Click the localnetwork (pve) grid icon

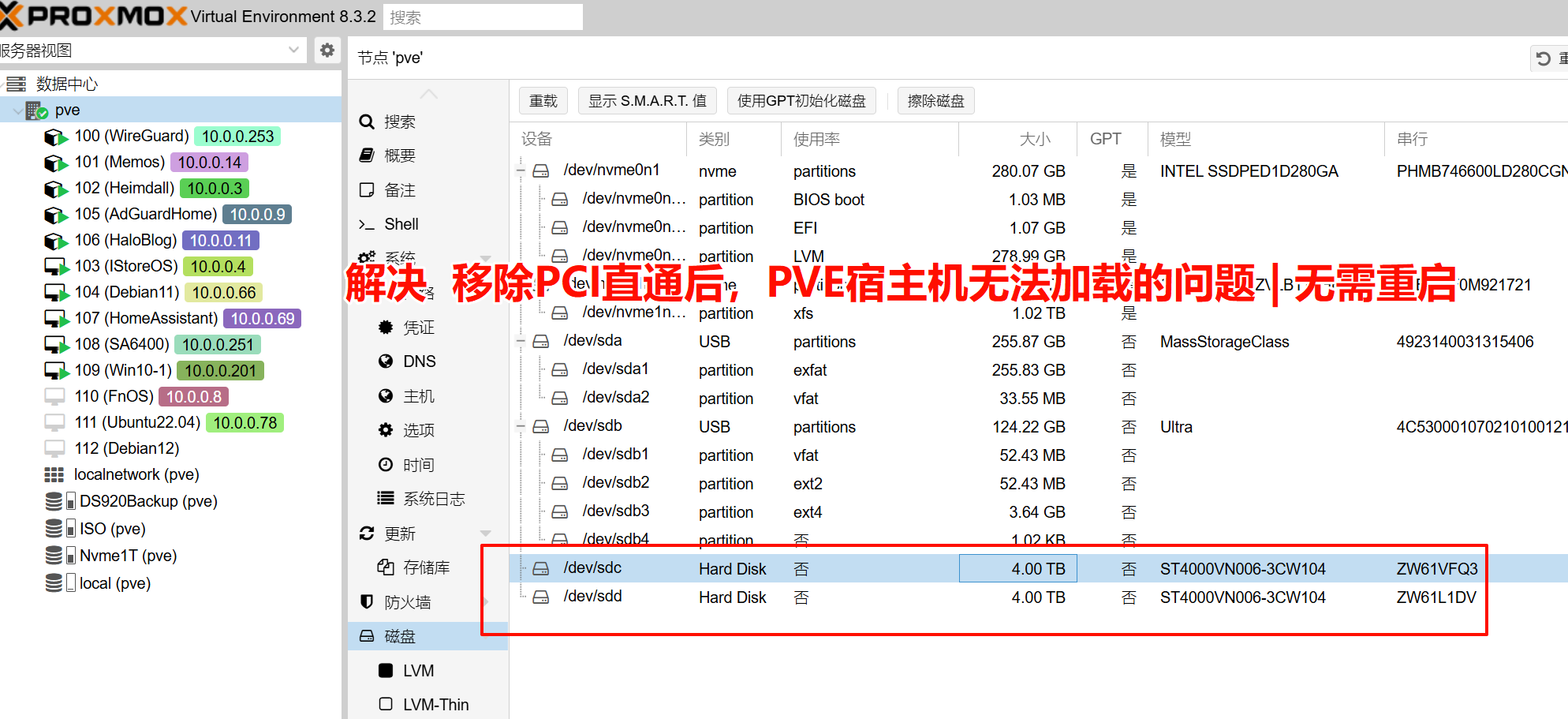pos(54,474)
